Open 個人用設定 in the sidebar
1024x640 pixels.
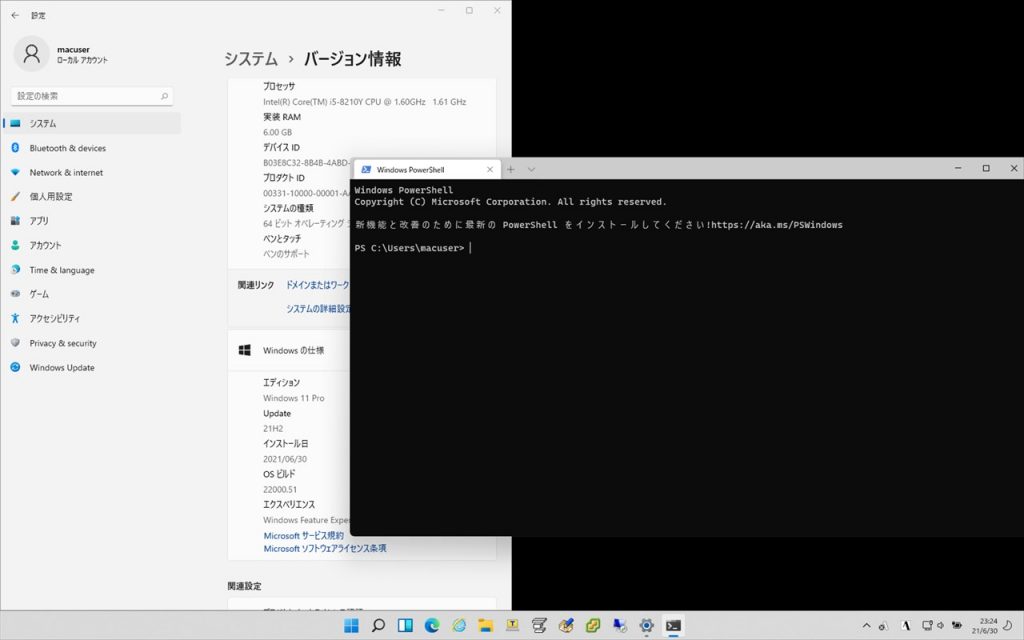(92, 197)
